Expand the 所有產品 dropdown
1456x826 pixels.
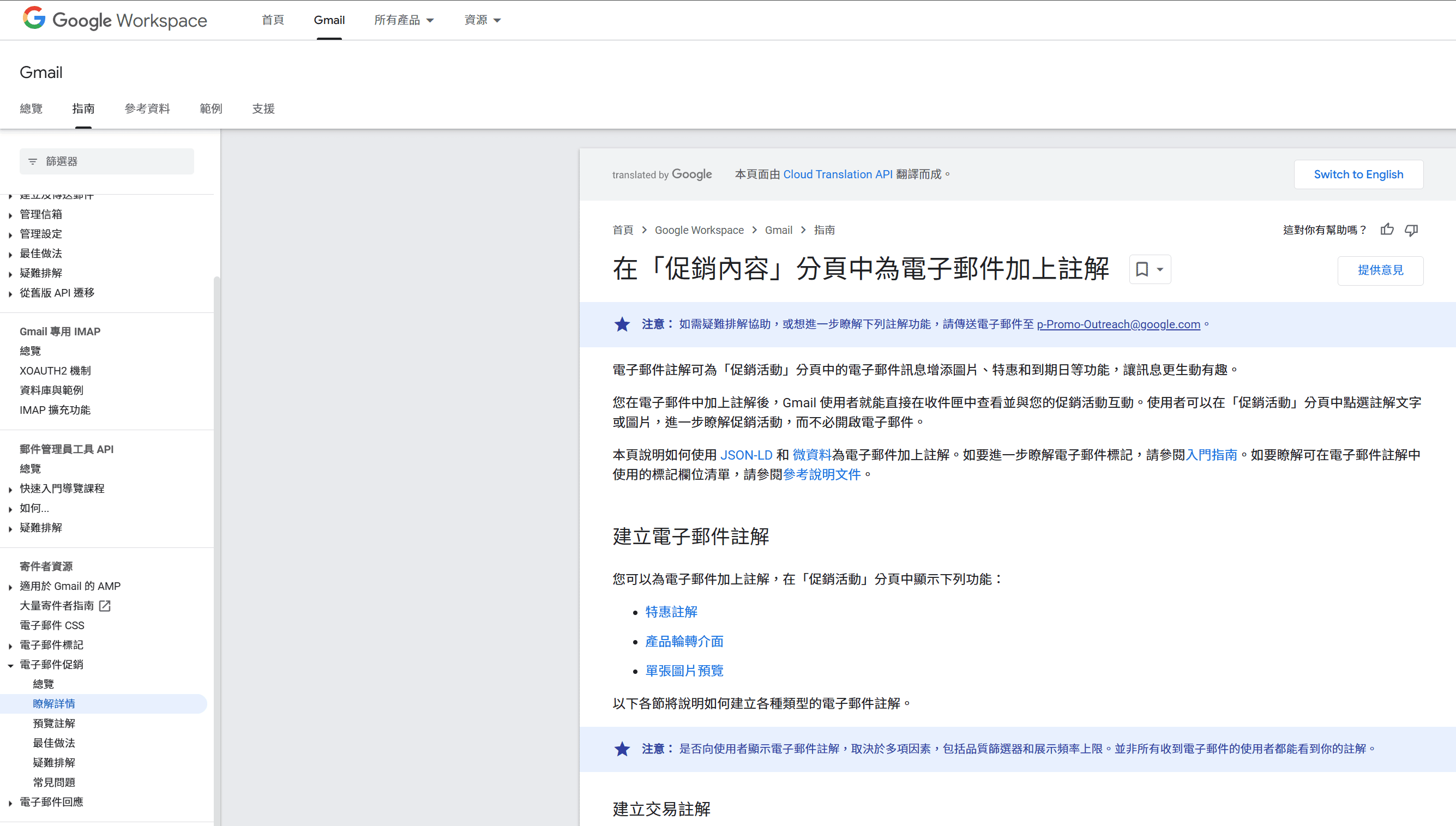click(404, 20)
